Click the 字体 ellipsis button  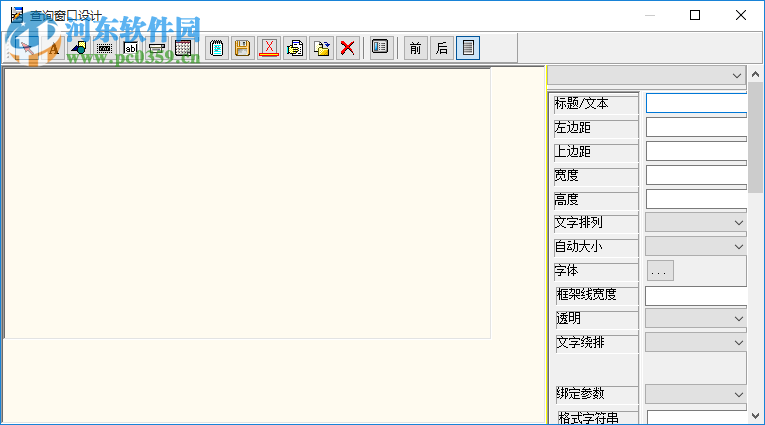click(660, 271)
